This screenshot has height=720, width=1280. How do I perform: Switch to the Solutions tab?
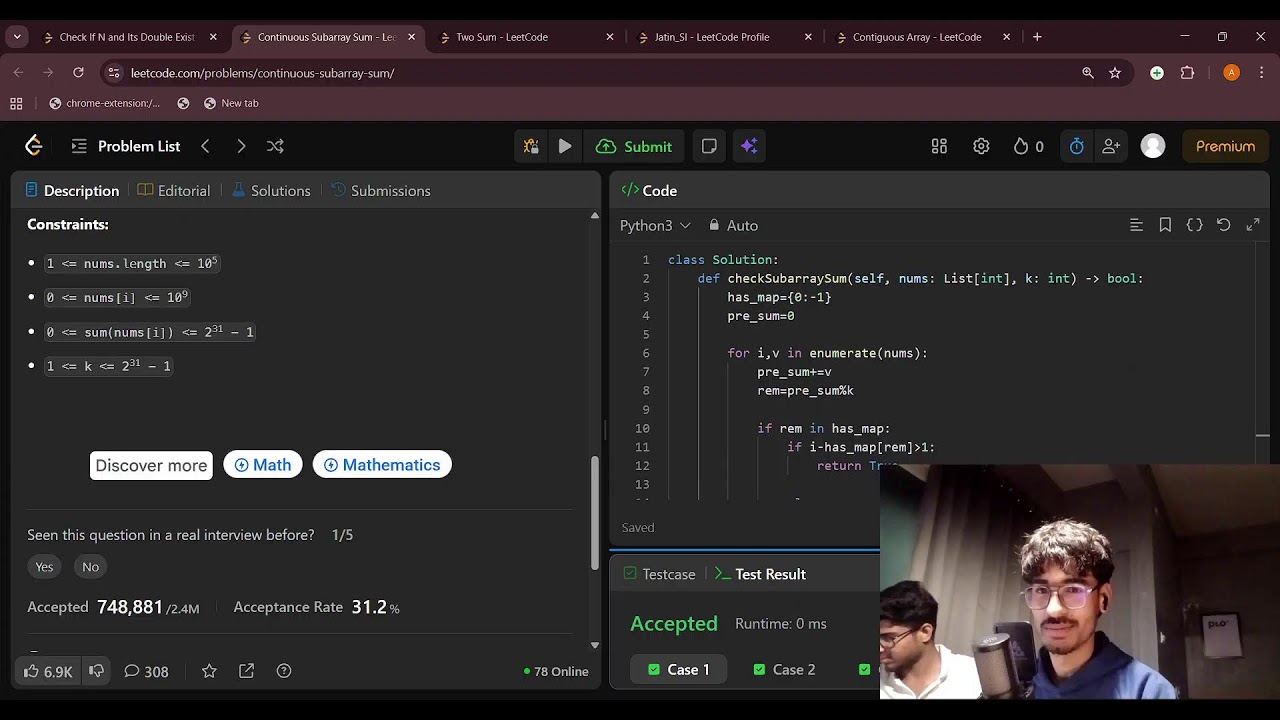pos(271,190)
